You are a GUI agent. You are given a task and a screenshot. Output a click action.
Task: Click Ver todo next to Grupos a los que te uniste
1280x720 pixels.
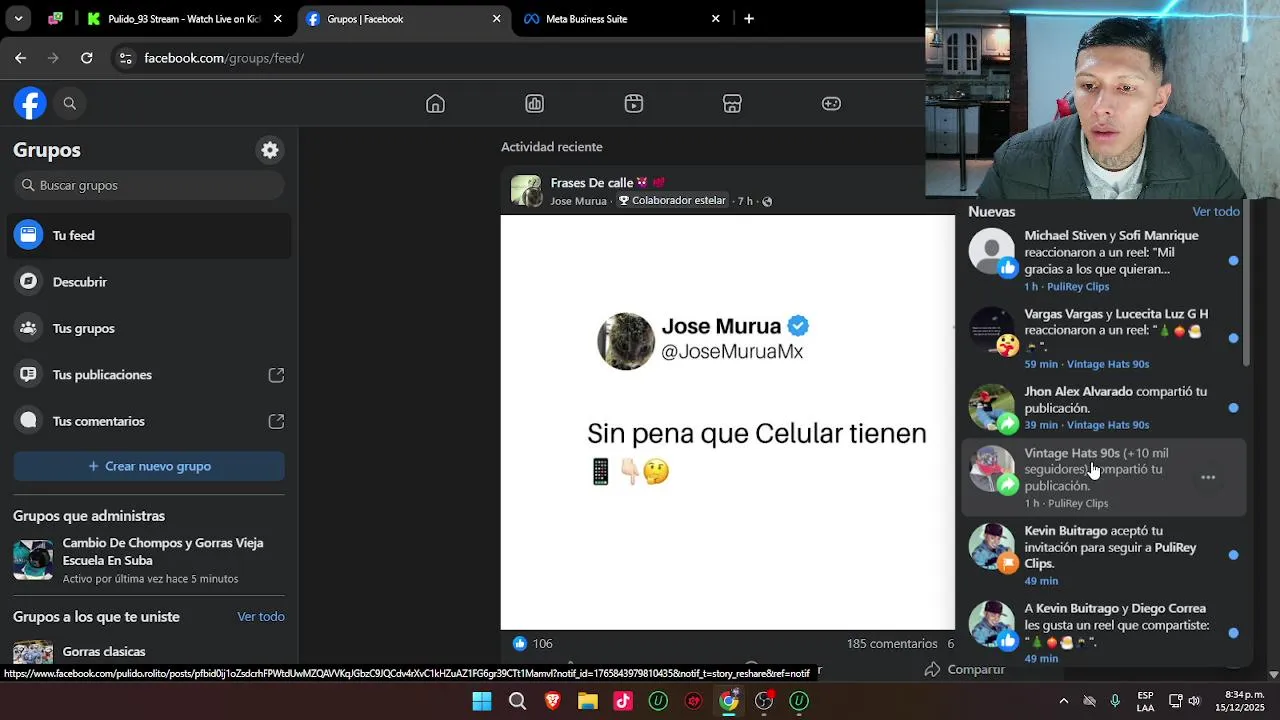tap(261, 617)
